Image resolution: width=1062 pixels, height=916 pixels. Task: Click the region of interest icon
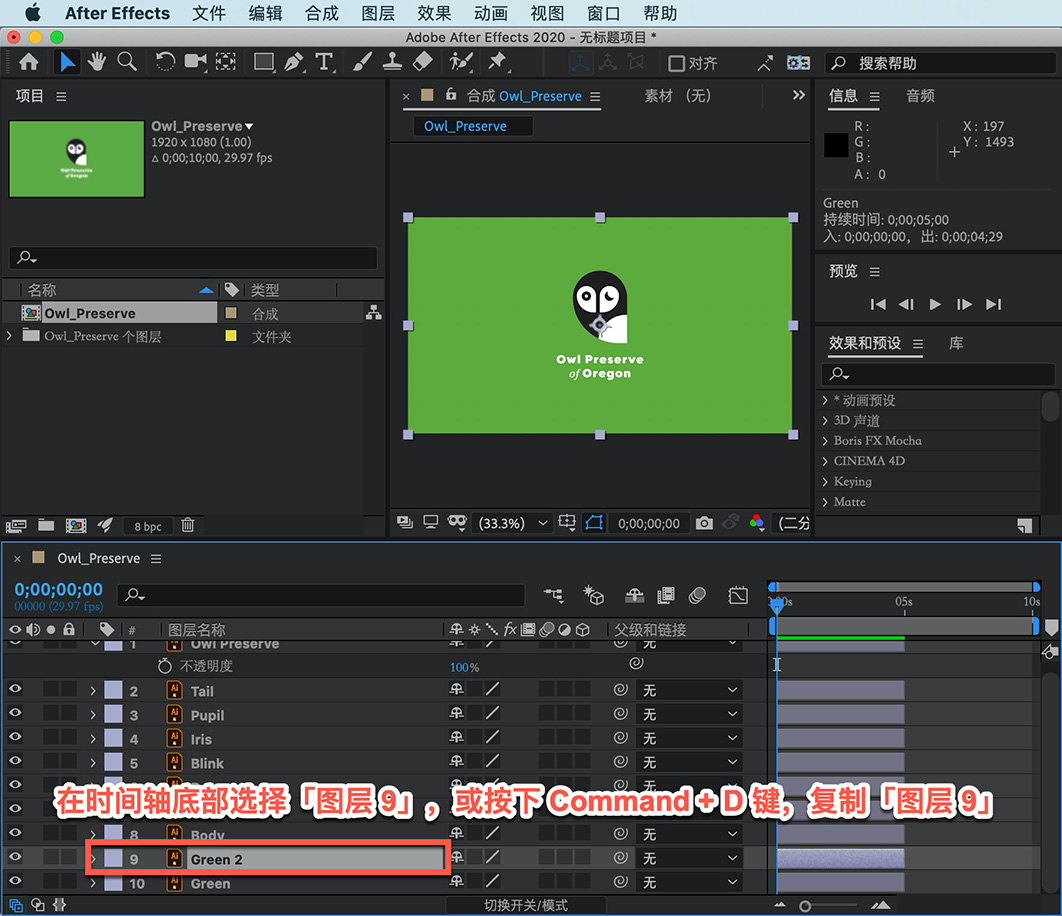tap(567, 523)
